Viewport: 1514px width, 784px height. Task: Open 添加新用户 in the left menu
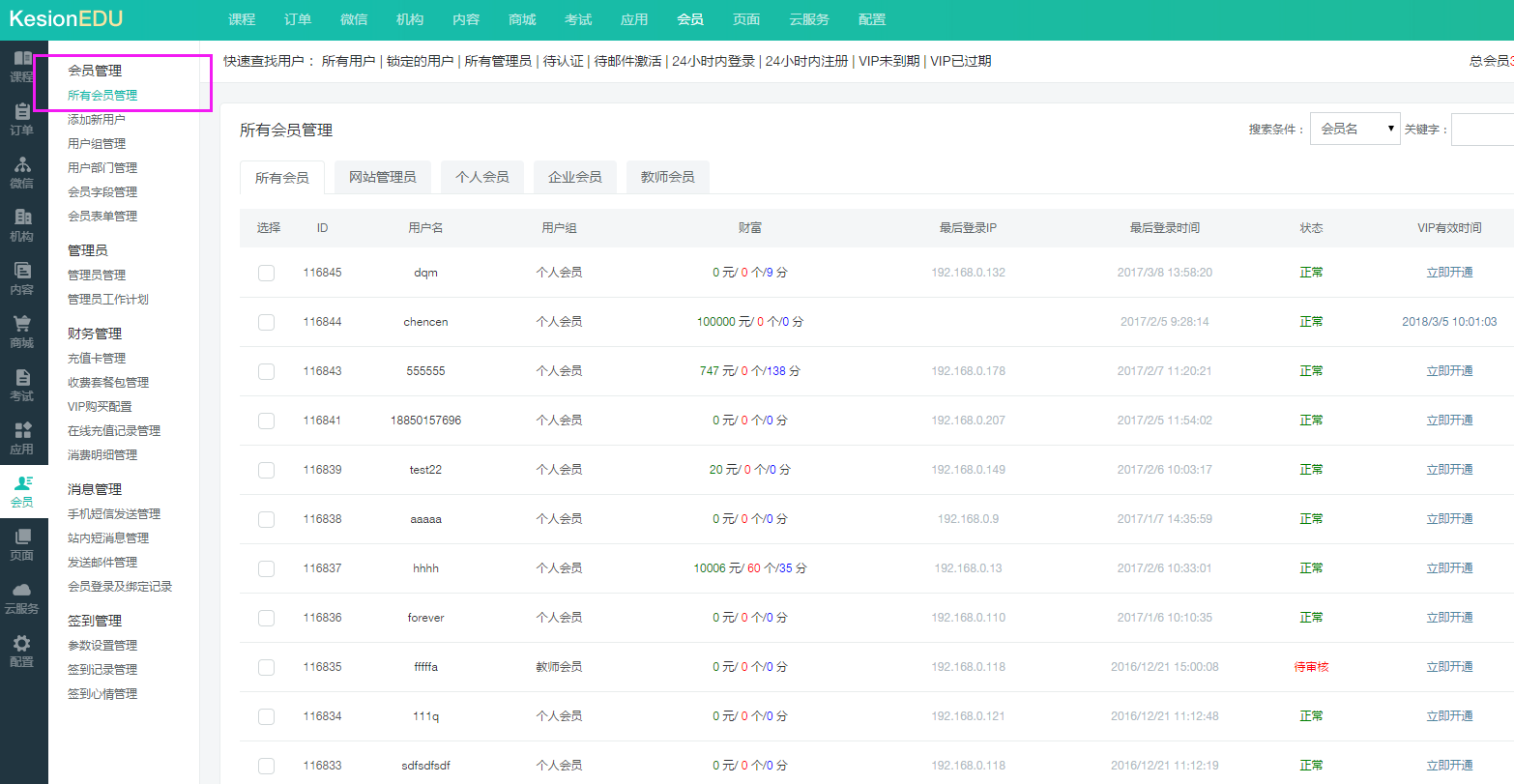coord(96,120)
